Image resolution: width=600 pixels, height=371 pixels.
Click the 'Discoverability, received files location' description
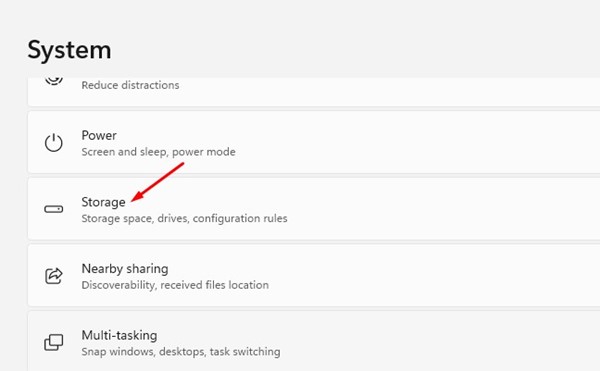click(x=175, y=285)
